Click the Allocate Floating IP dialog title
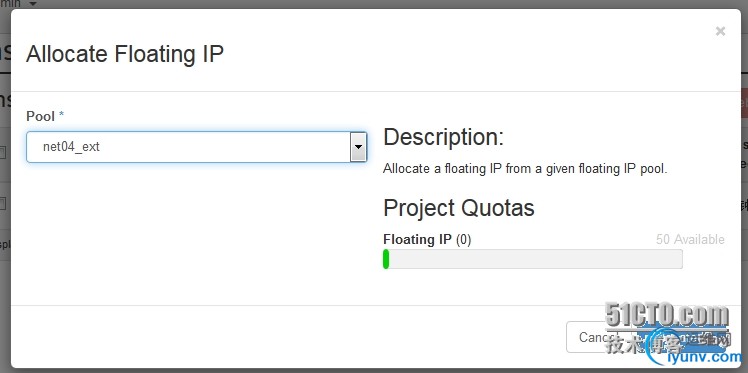The image size is (748, 373). [x=125, y=54]
